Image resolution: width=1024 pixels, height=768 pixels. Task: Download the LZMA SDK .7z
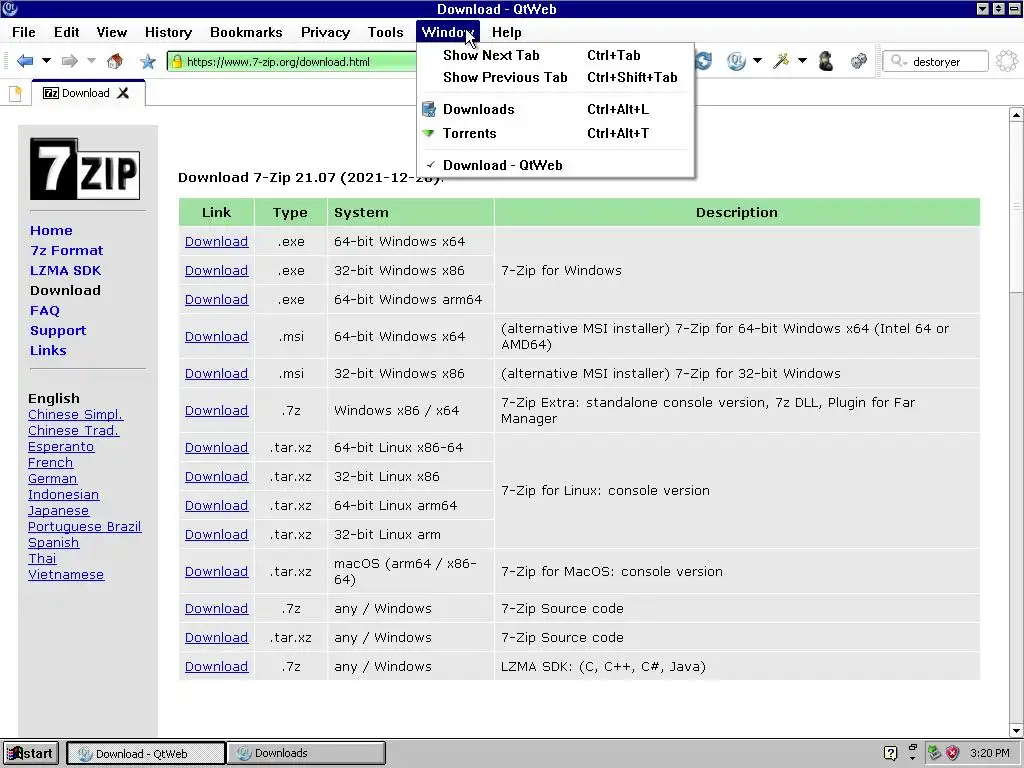(216, 666)
